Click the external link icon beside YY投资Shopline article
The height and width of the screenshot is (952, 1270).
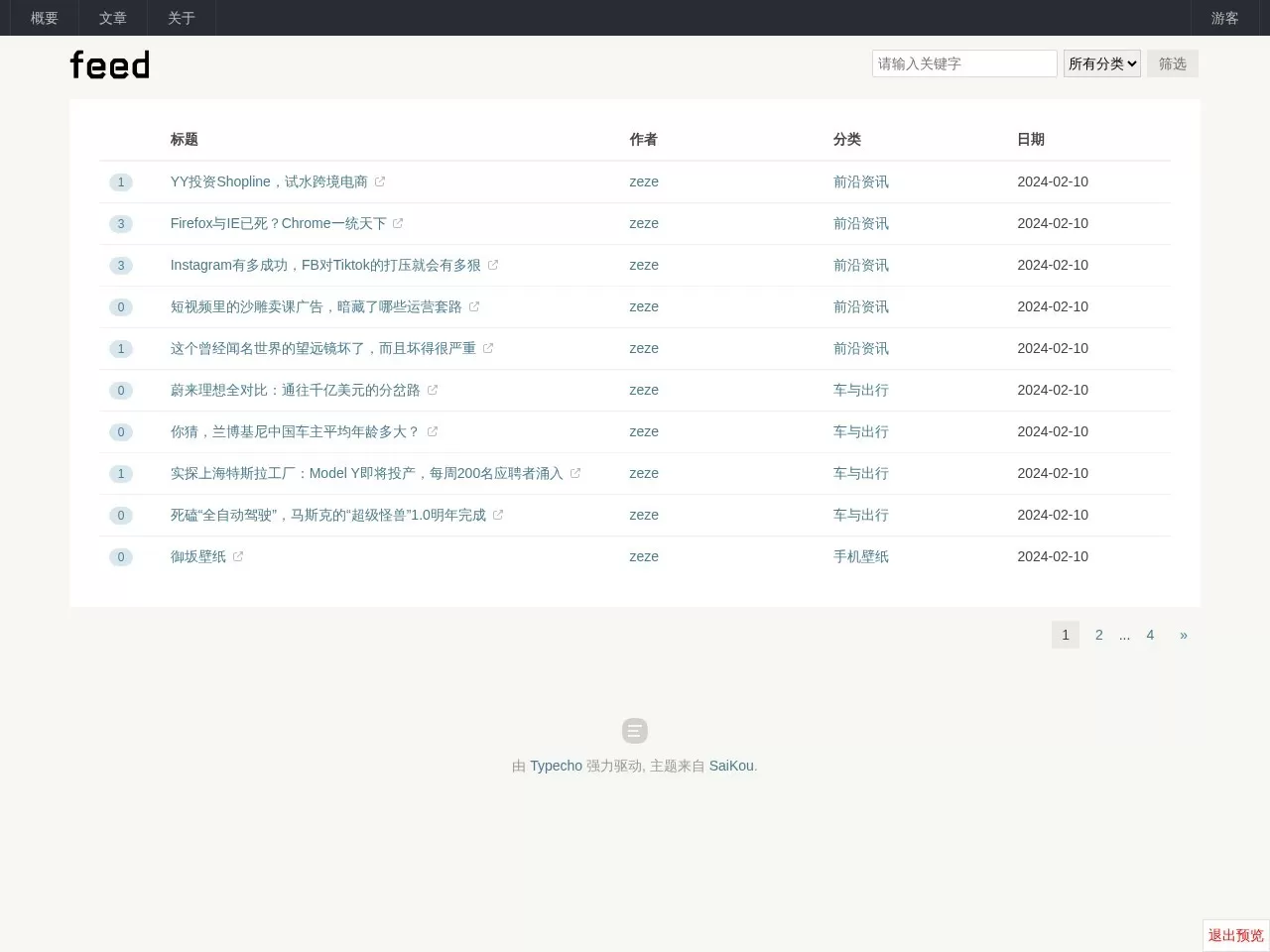pos(380,182)
